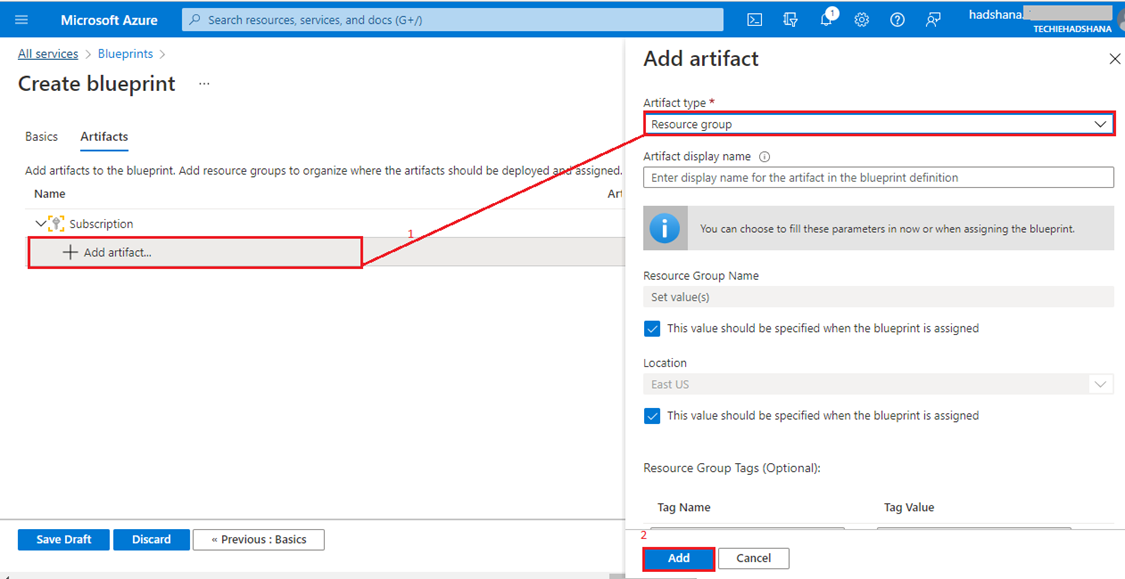Click the blue information icon in the banner
This screenshot has height=579, width=1125.
(665, 228)
